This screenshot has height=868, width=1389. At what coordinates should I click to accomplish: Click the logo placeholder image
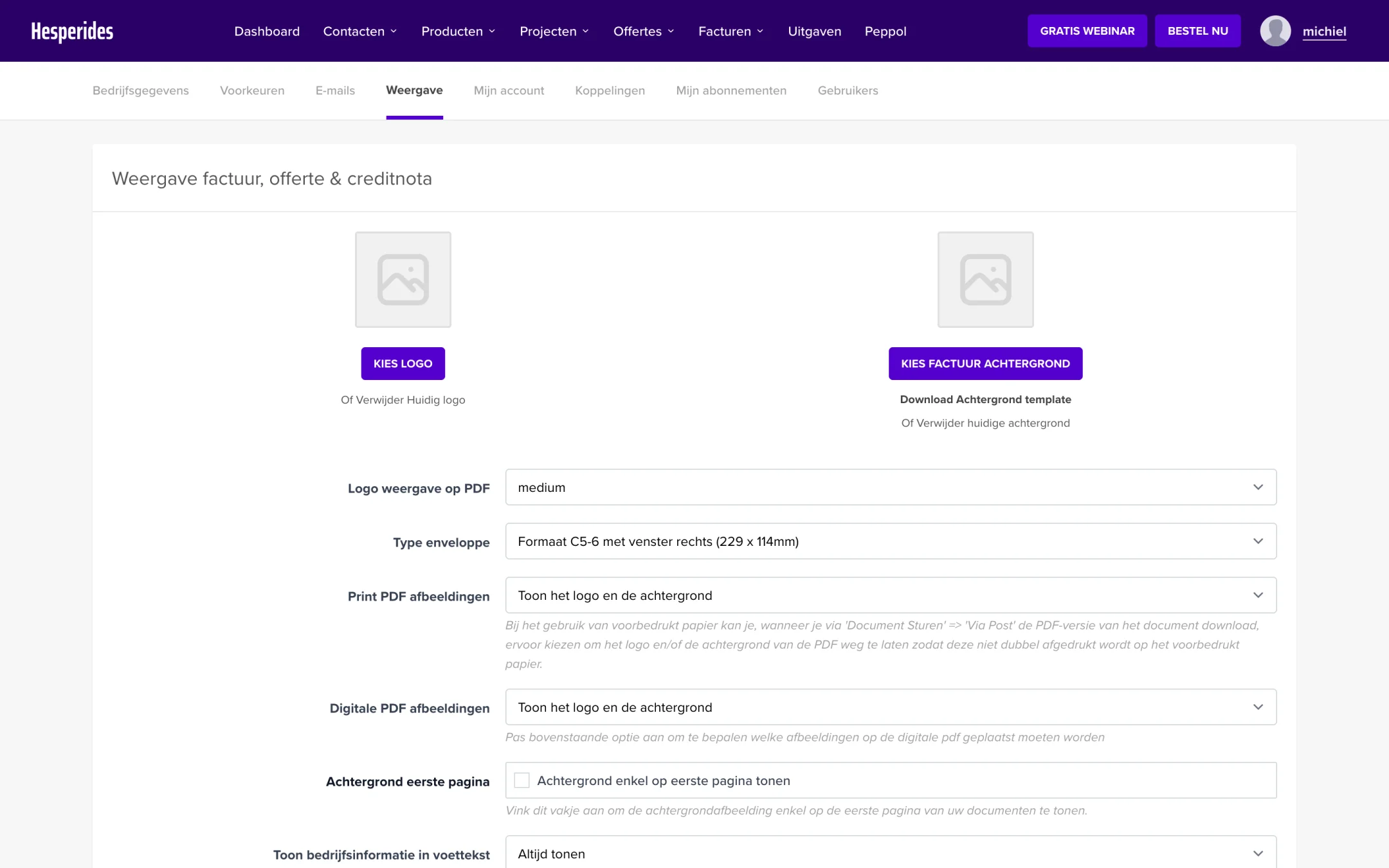point(403,280)
